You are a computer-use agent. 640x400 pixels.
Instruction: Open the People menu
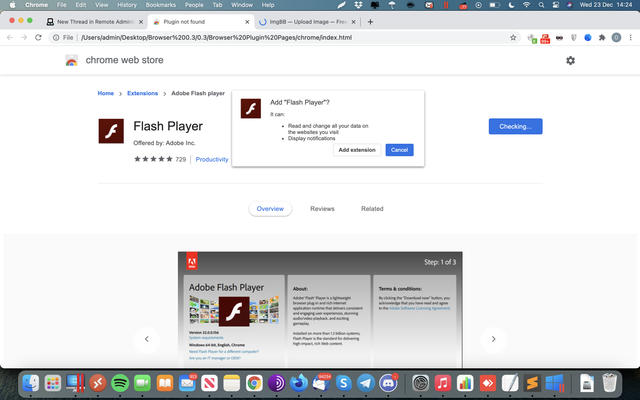click(194, 5)
